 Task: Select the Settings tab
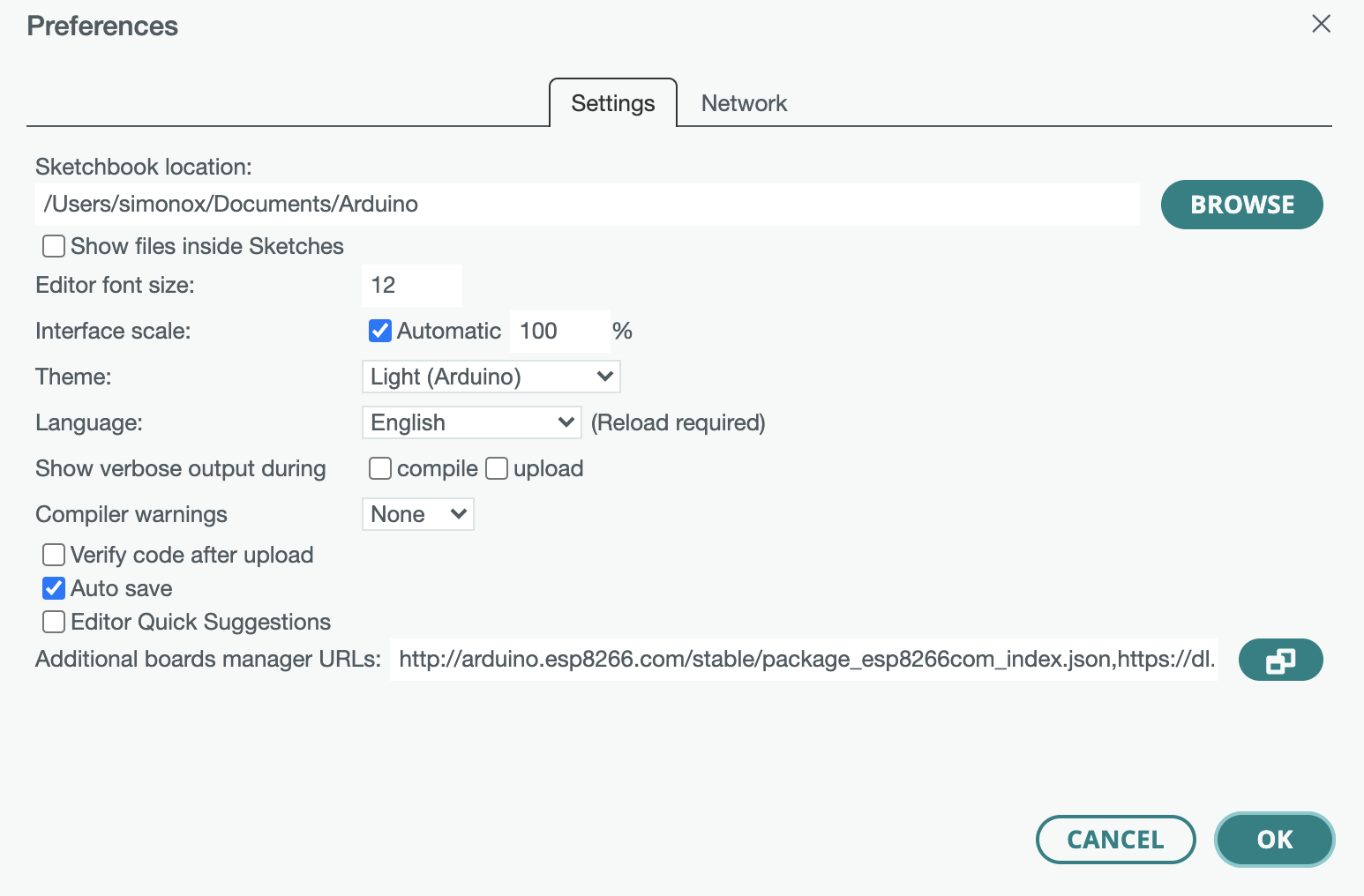pyautogui.click(x=613, y=103)
